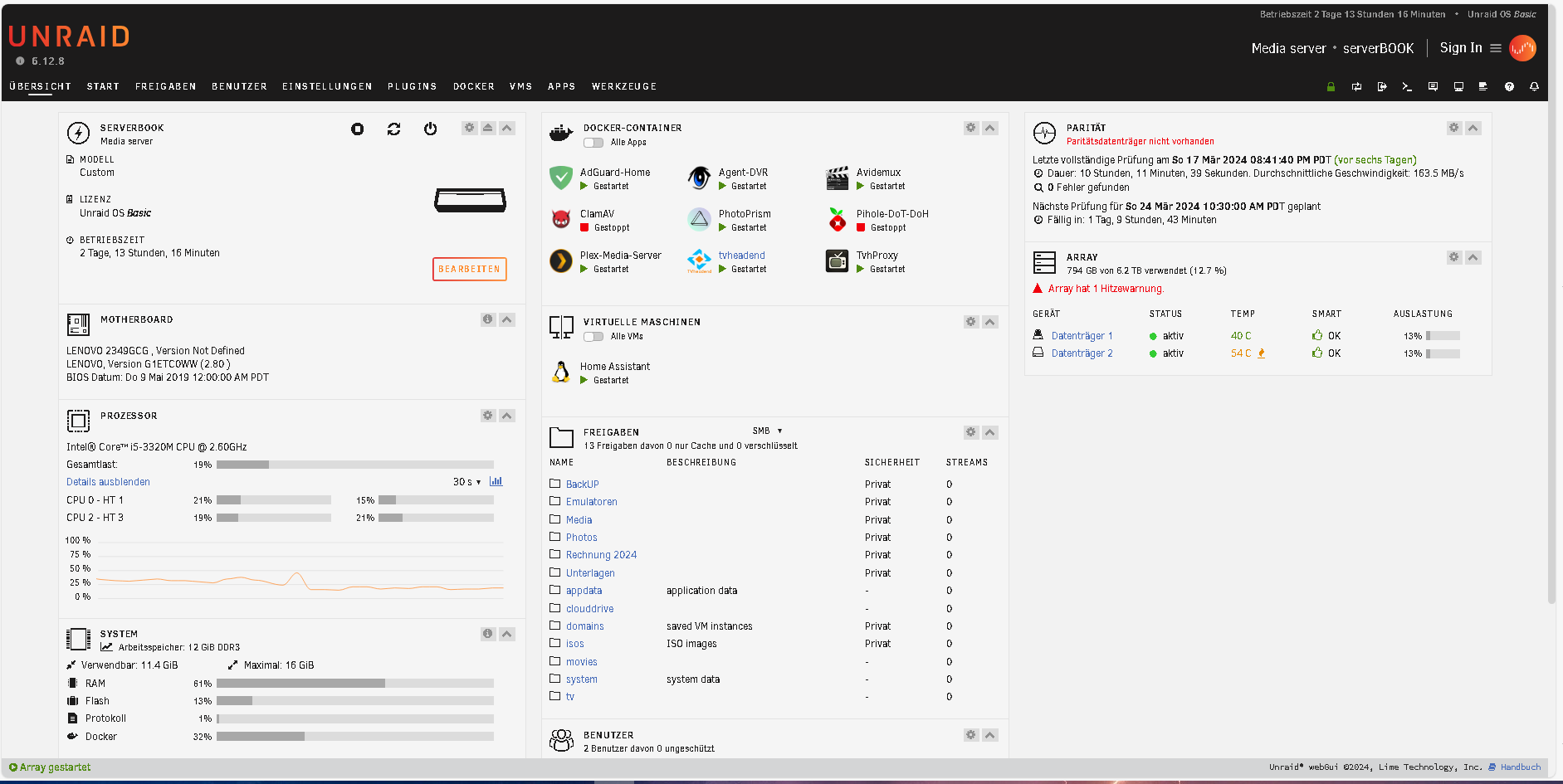Switch to the Einstellungen tab
1563x784 pixels.
tap(327, 86)
